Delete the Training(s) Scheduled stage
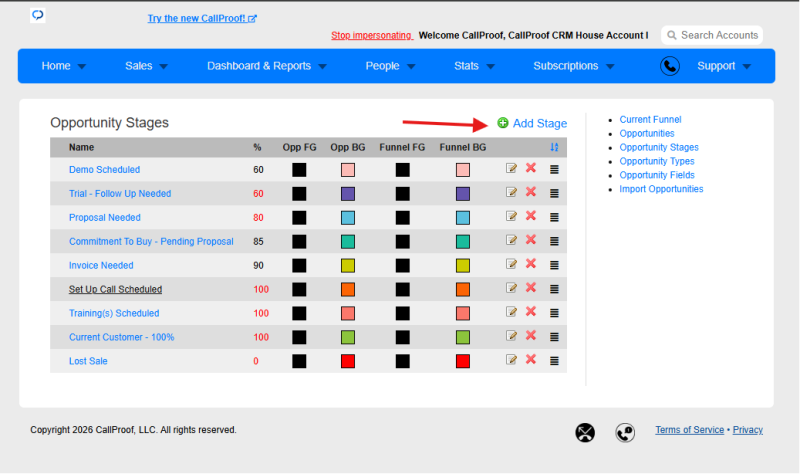This screenshot has width=800, height=474. (x=531, y=312)
